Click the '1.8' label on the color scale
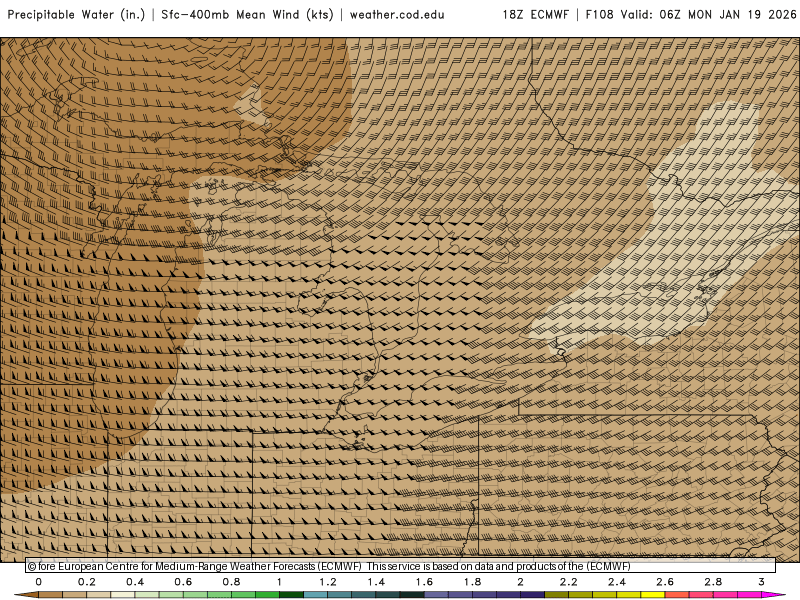The height and width of the screenshot is (600, 800). point(472,582)
